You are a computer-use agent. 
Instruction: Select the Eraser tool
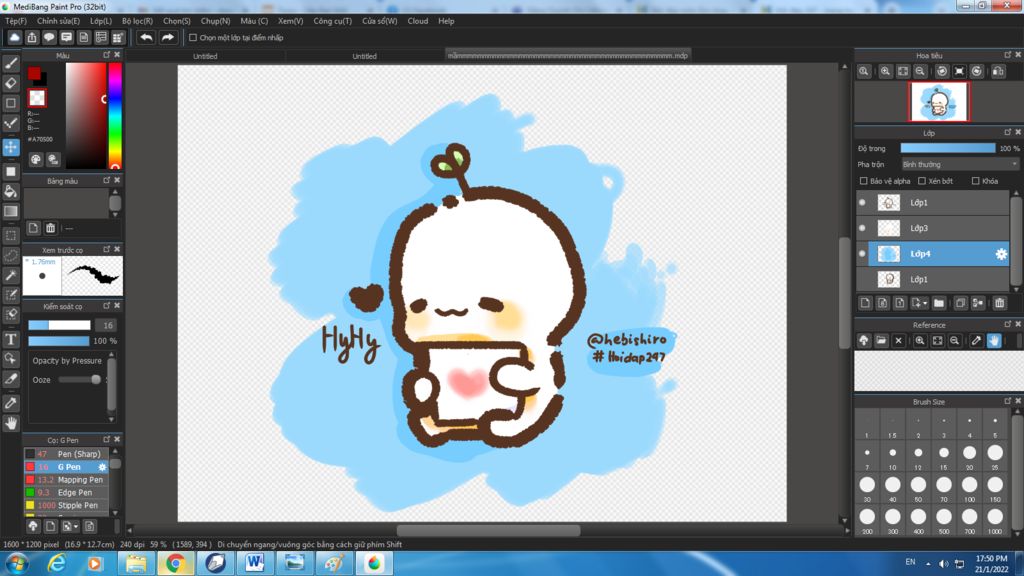11,83
